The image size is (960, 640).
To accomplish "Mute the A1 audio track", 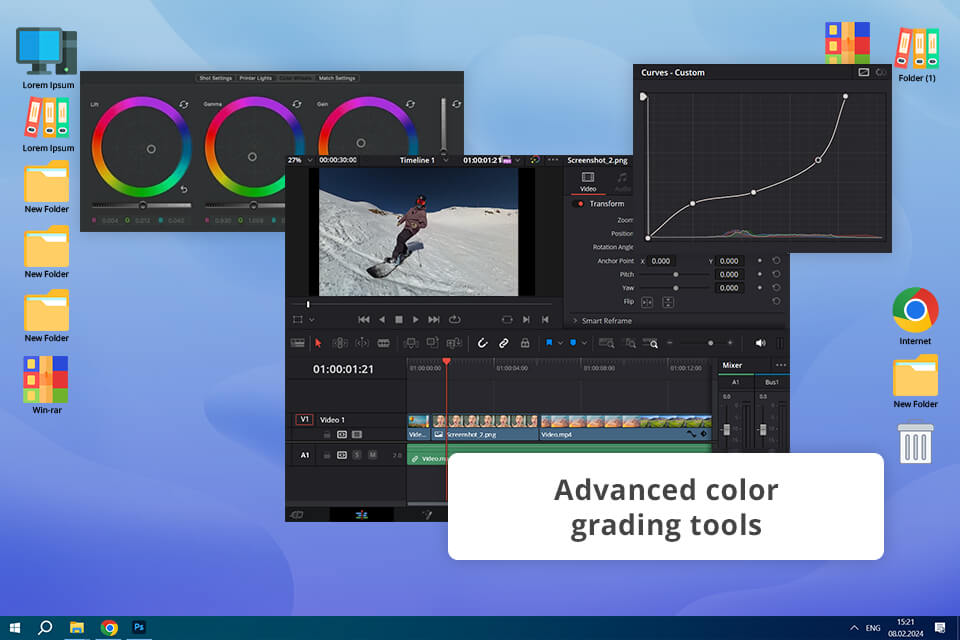I will click(x=372, y=455).
